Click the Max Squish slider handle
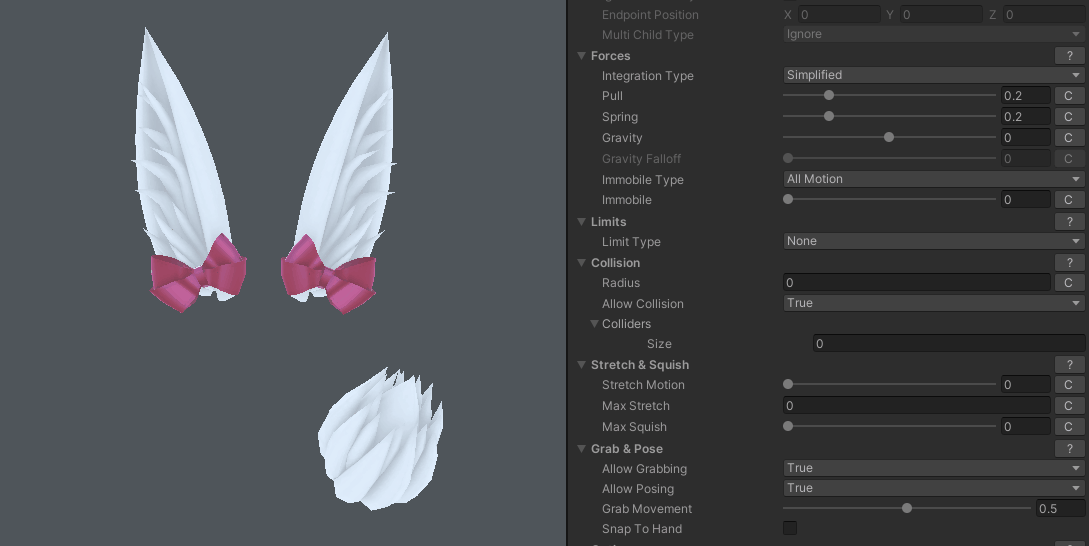 click(788, 426)
